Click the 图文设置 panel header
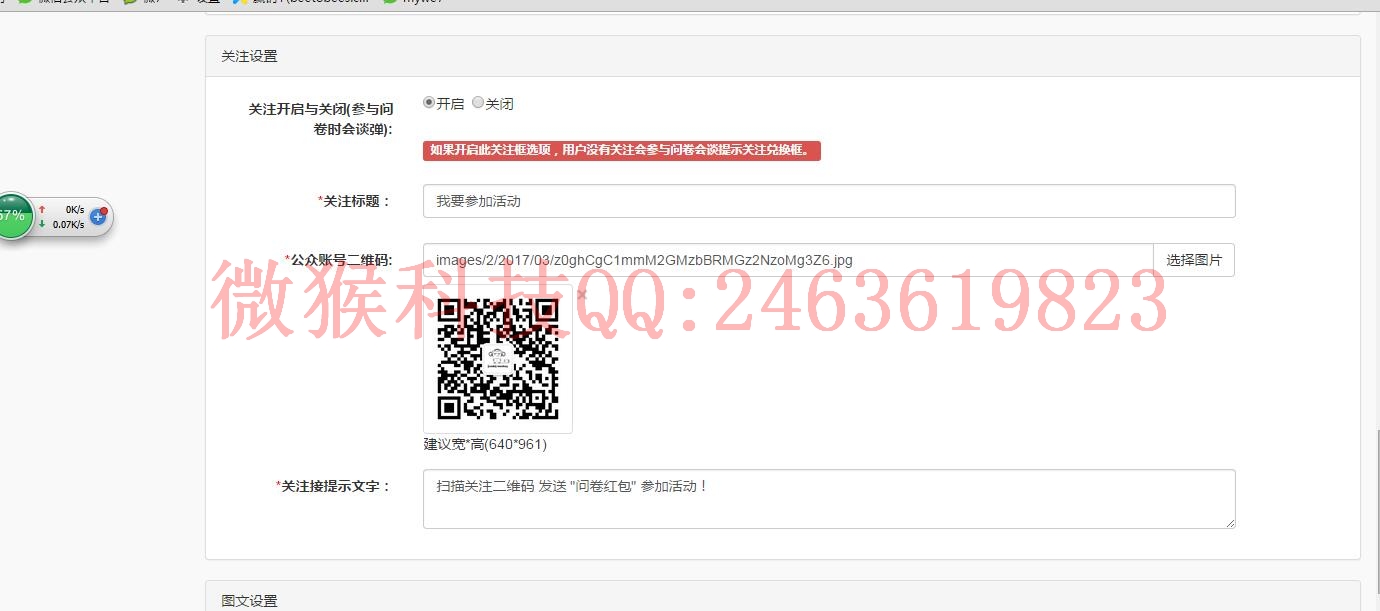 pos(783,597)
